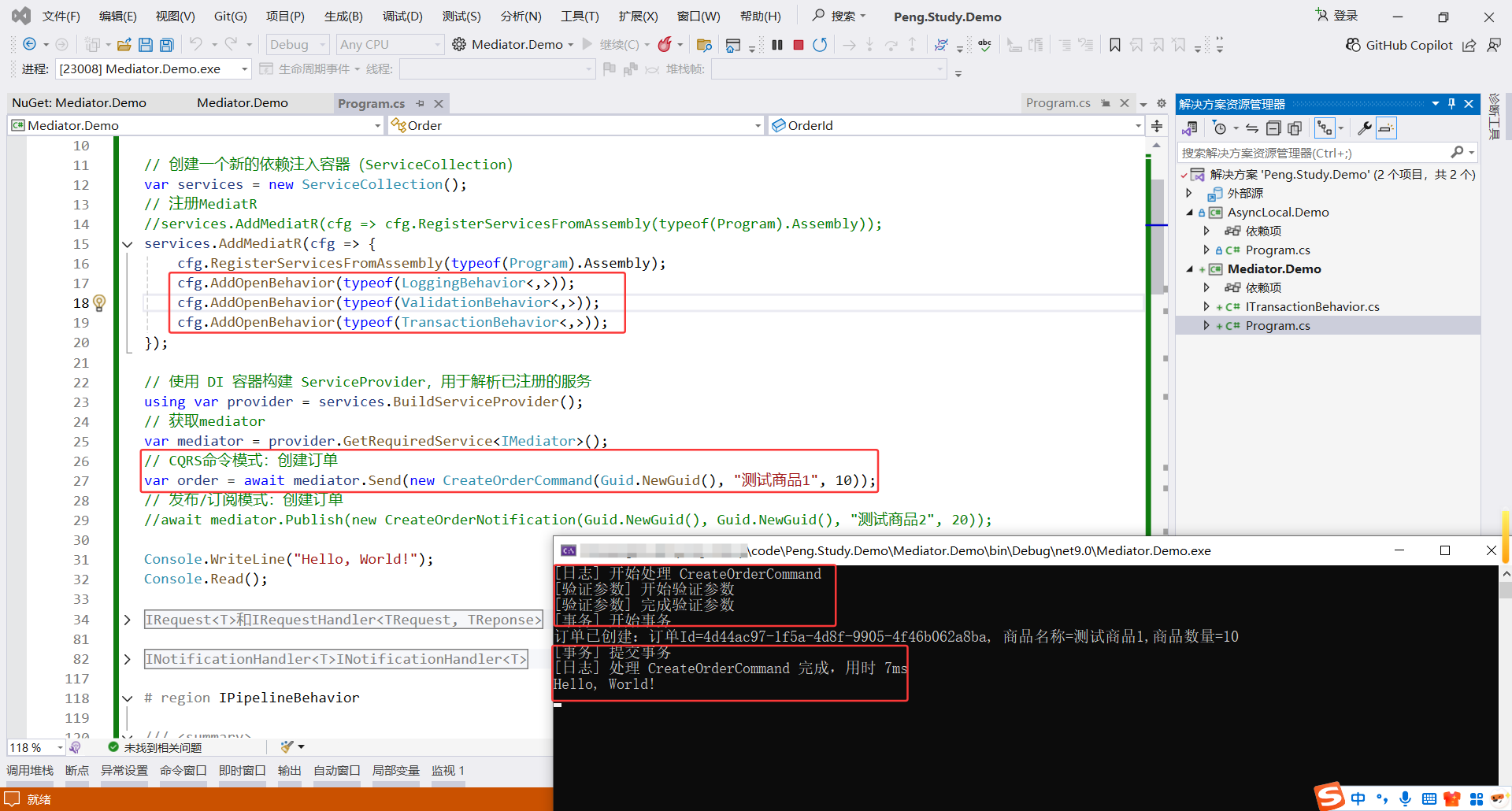1512x811 pixels.
Task: Pause the debugging session
Action: point(777,45)
